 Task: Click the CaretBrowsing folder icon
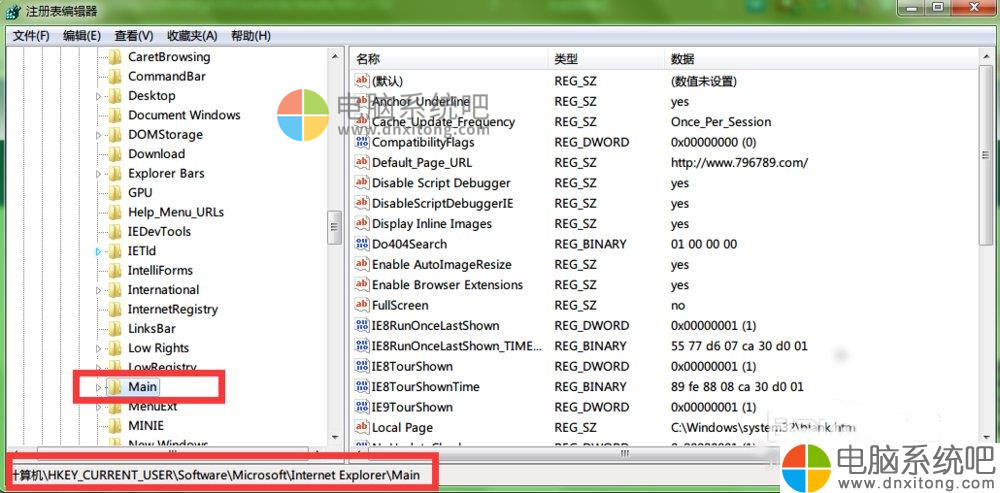click(x=115, y=57)
